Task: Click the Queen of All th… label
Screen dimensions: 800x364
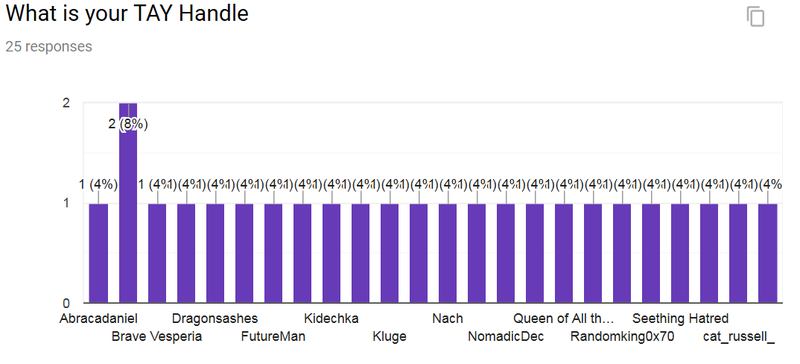Action: coord(564,319)
